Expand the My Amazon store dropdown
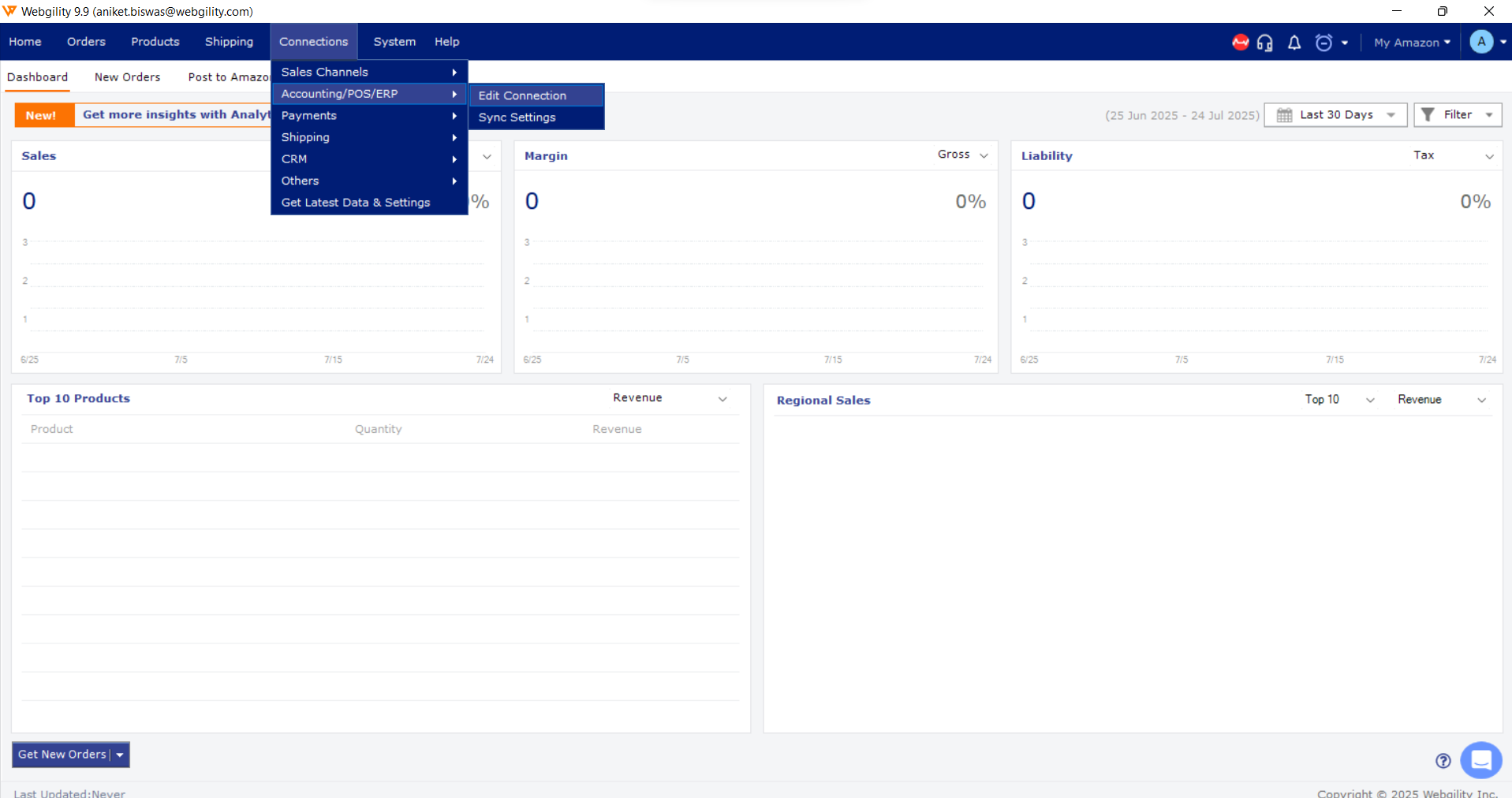 click(x=1412, y=43)
